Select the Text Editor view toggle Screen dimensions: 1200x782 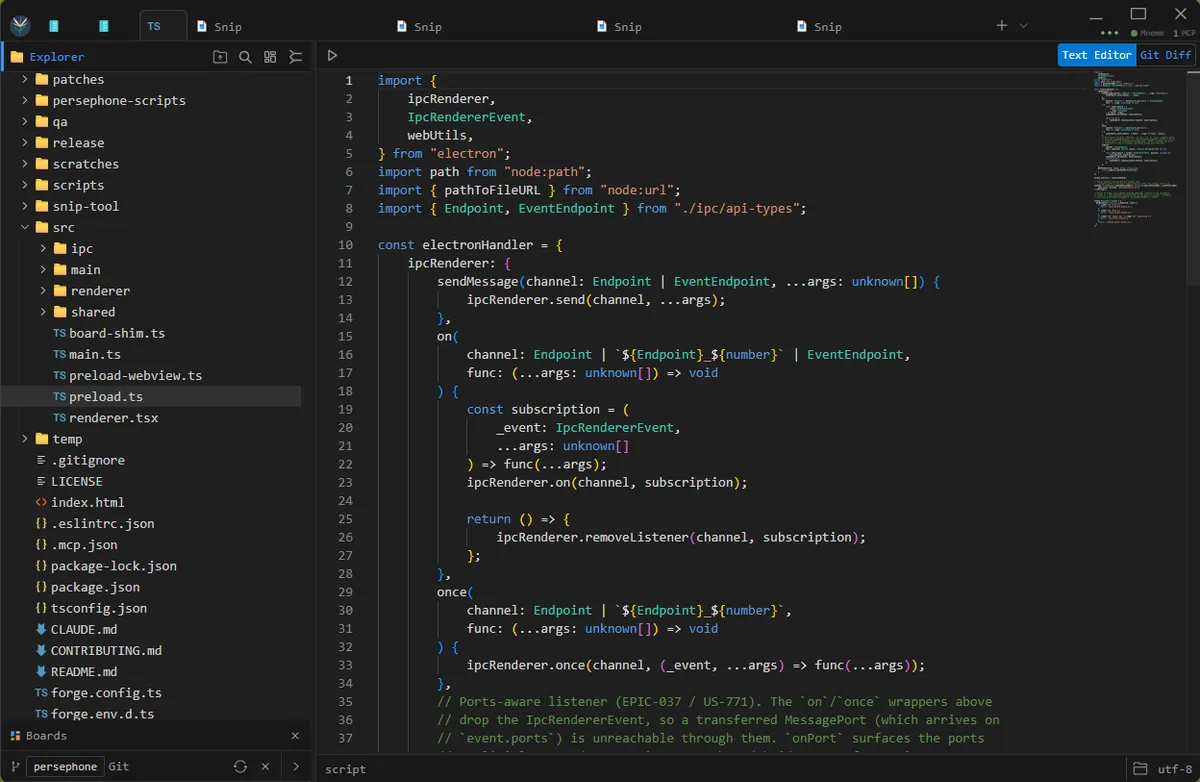[1097, 55]
